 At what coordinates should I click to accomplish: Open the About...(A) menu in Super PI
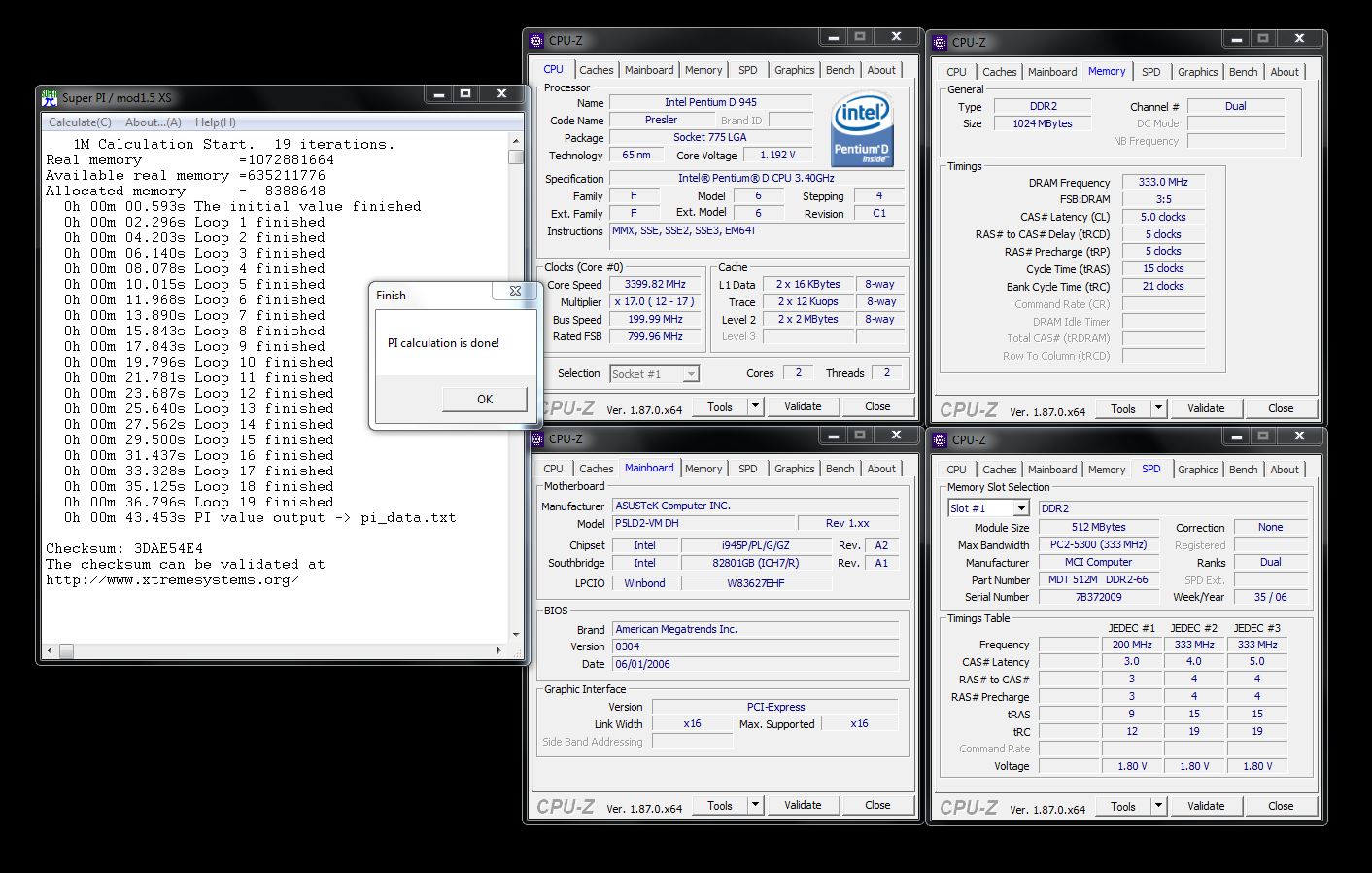coord(154,122)
